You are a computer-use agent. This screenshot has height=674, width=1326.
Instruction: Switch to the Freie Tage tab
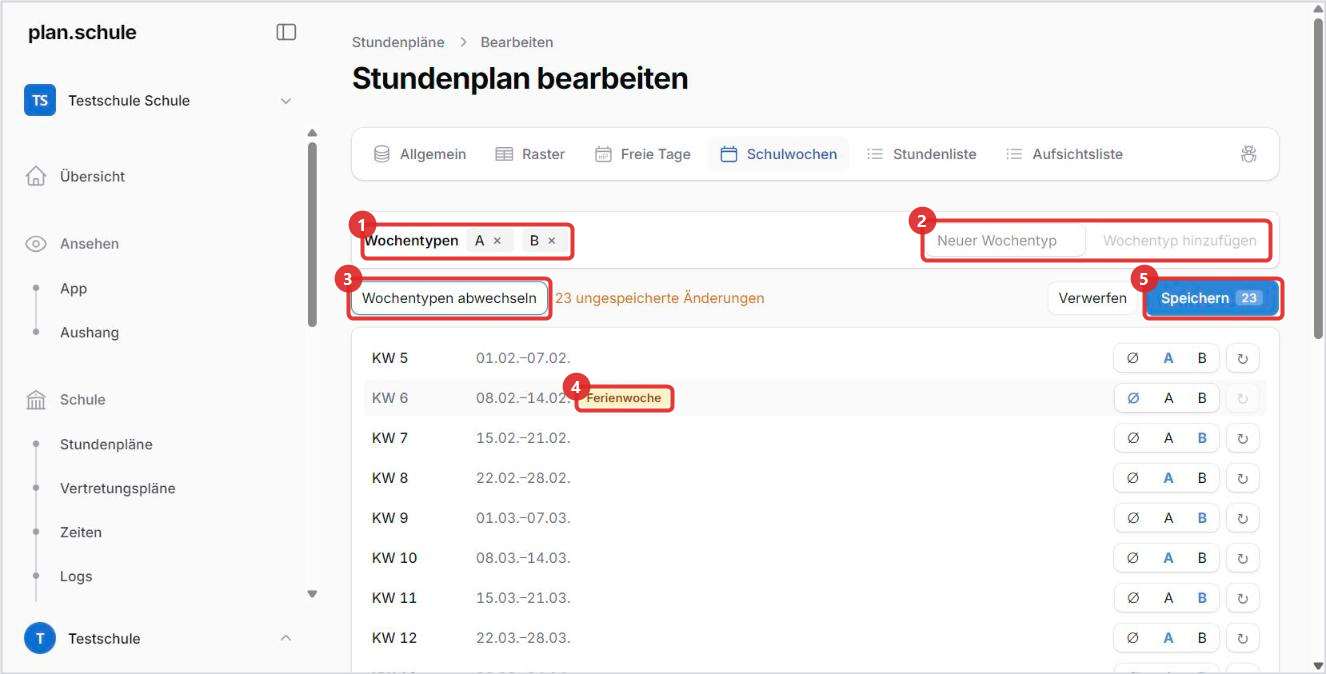click(643, 154)
